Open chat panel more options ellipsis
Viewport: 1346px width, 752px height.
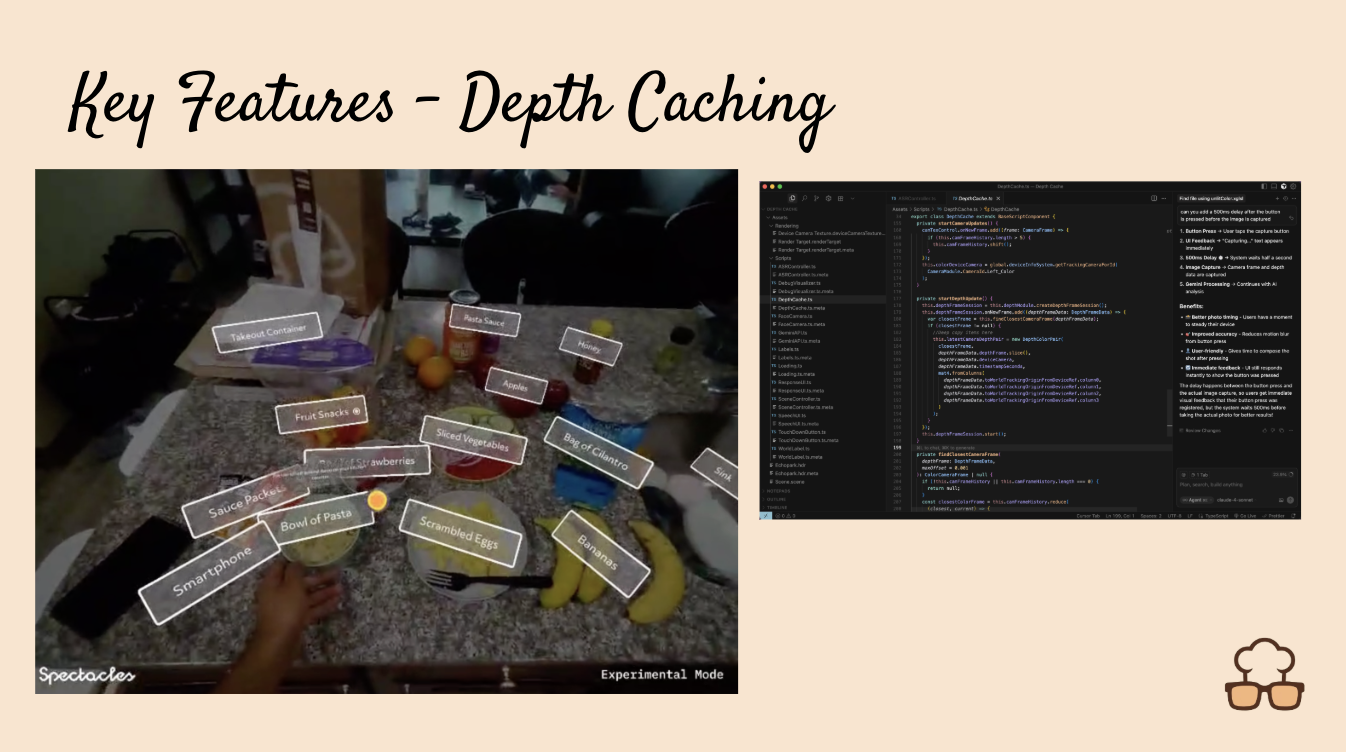(1294, 198)
